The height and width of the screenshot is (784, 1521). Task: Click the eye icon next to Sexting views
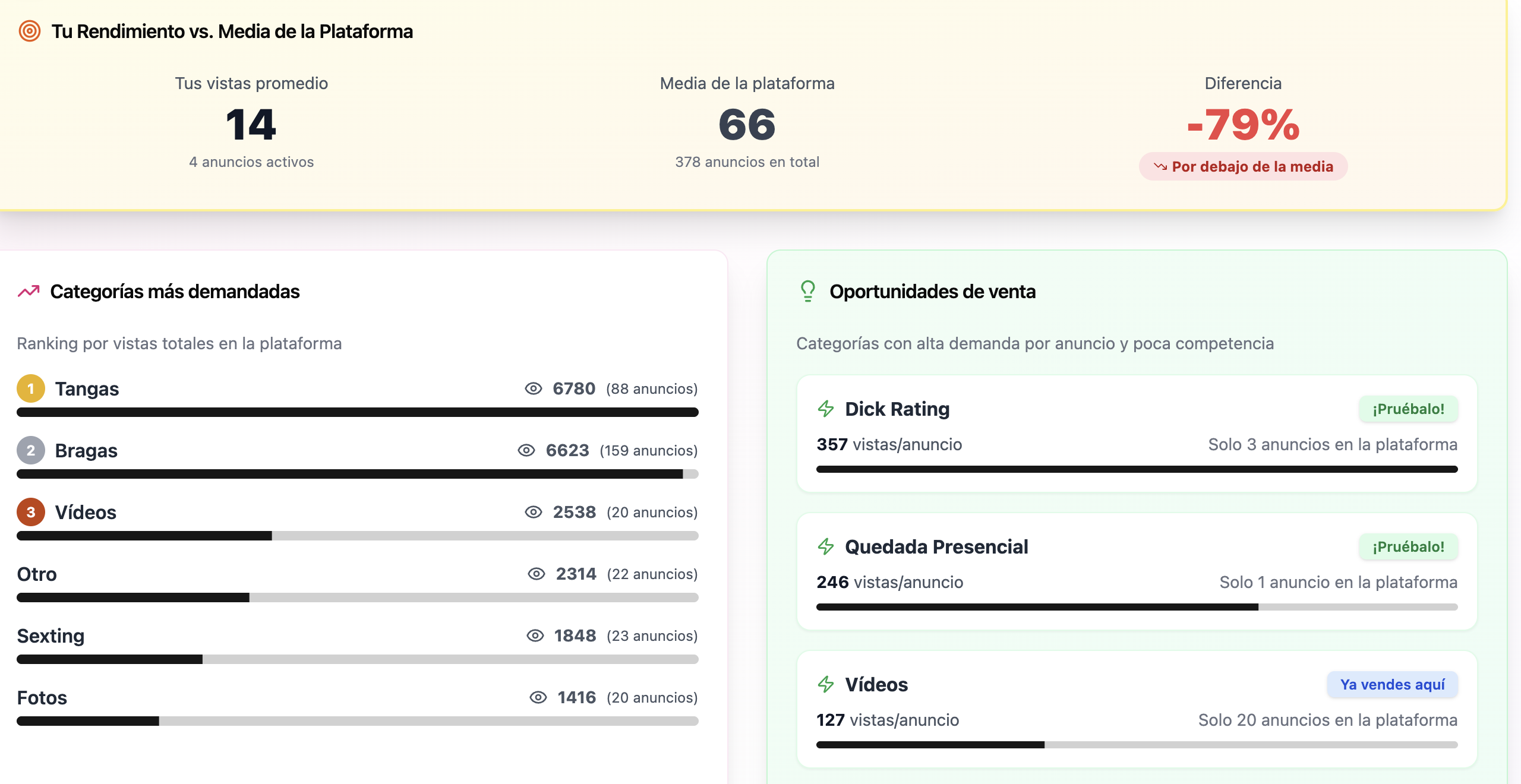point(535,636)
